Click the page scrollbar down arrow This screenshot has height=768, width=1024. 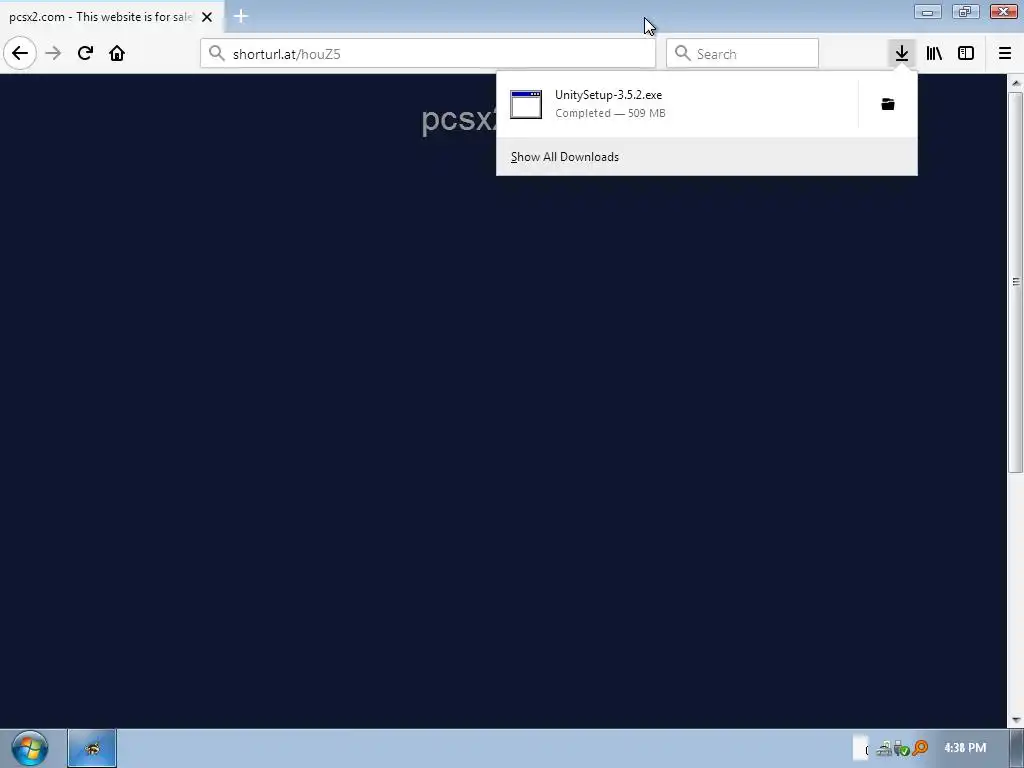click(x=1016, y=720)
